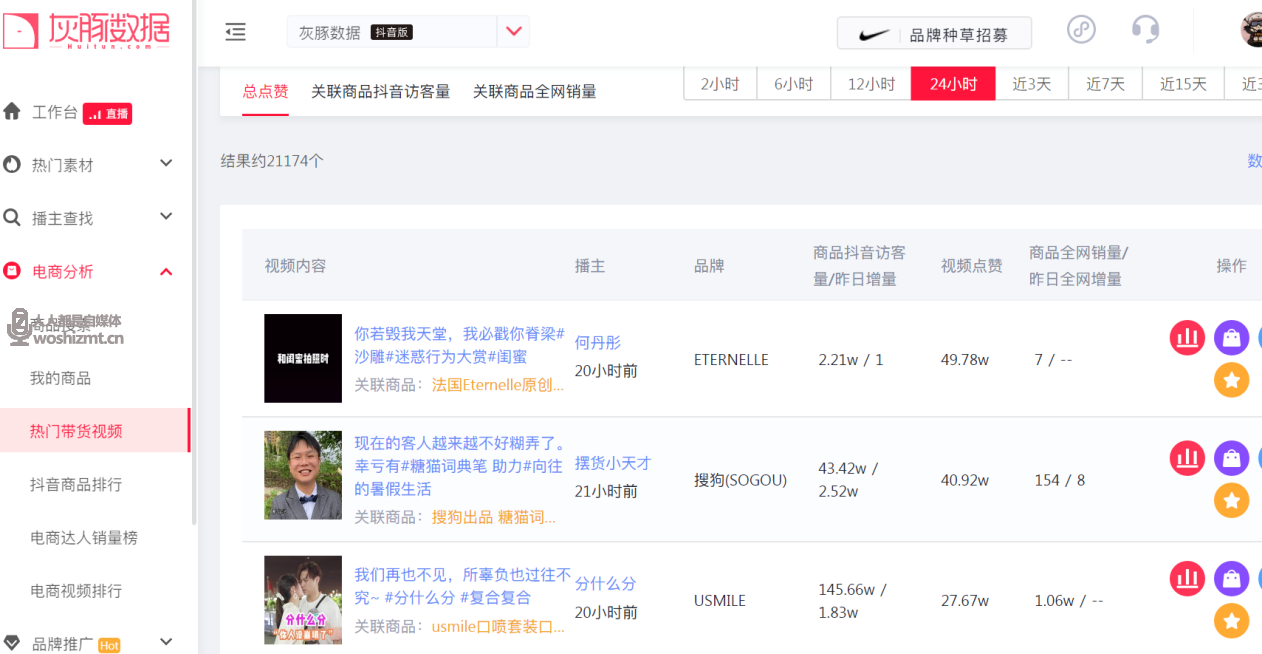Click orange star icon for USMILE row
Image resolution: width=1262 pixels, height=654 pixels.
point(1232,620)
